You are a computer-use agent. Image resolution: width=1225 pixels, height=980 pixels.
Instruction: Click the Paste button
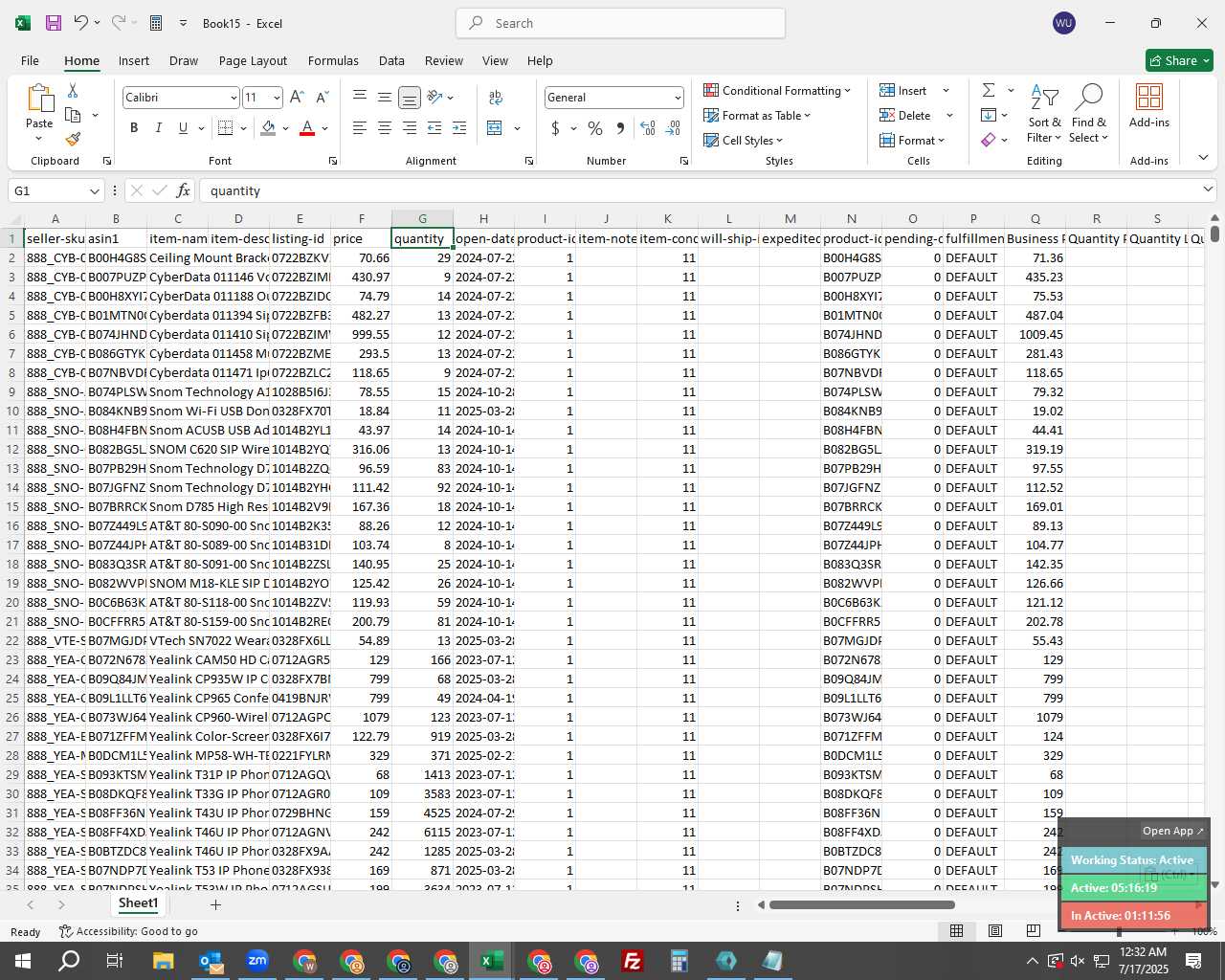coord(39,112)
